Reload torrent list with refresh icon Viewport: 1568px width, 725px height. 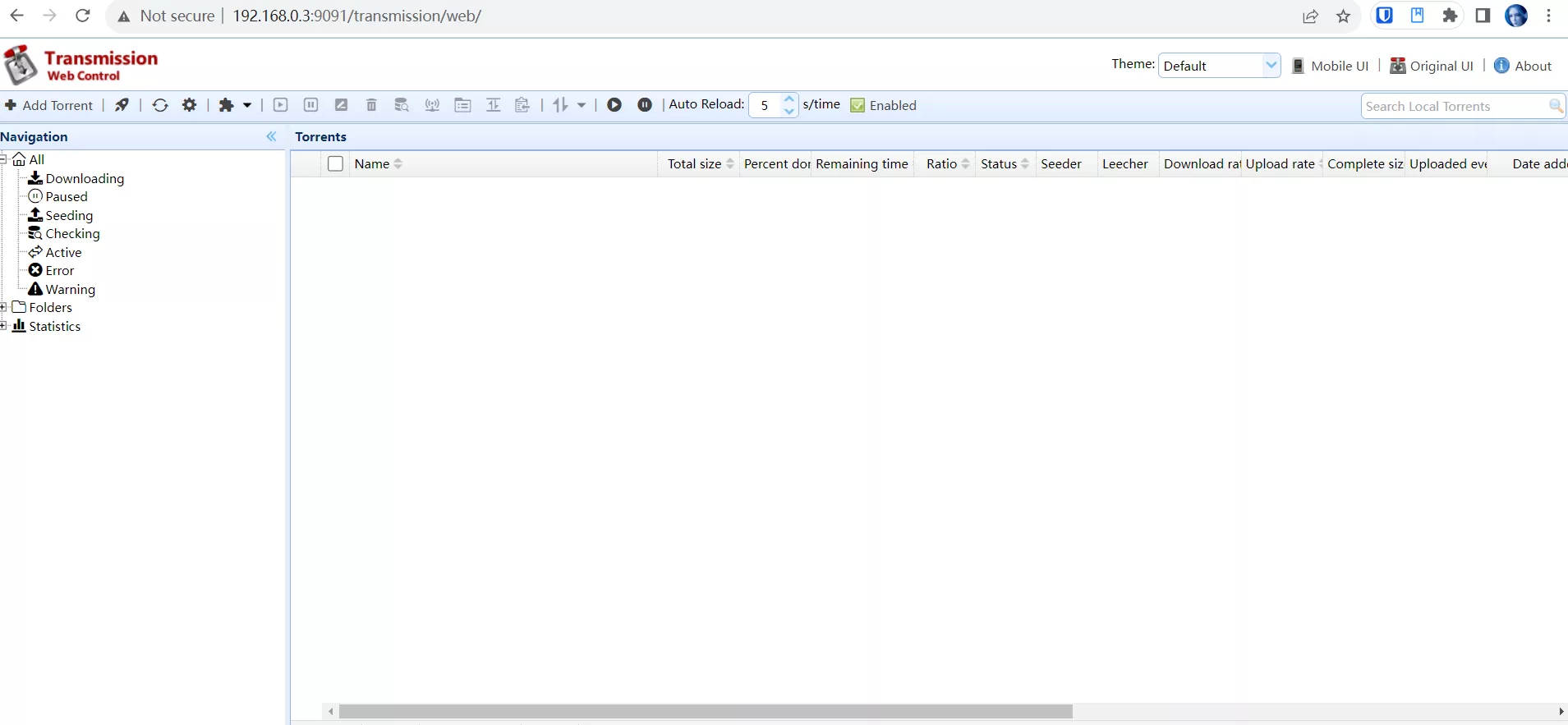[160, 105]
